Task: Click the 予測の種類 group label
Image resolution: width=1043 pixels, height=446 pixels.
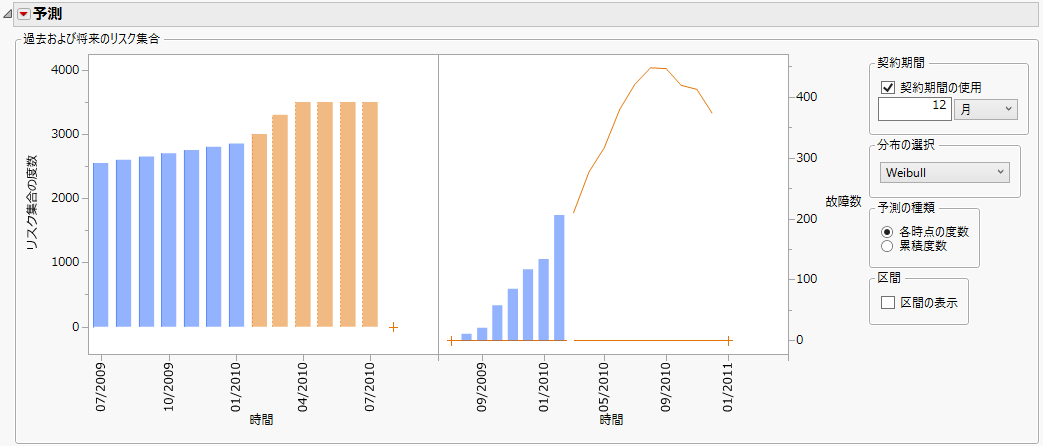Action: point(906,208)
